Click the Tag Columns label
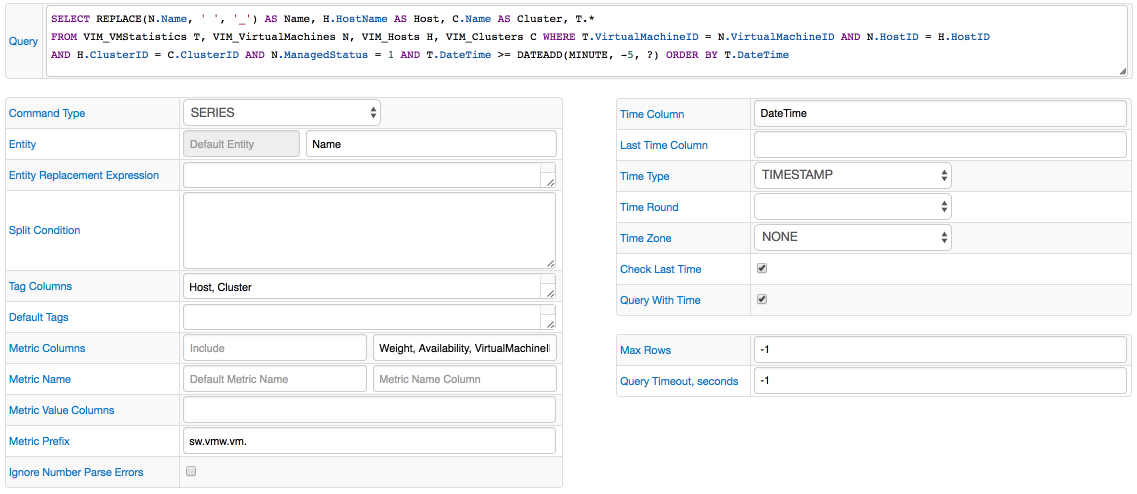The image size is (1137, 494). coord(40,286)
